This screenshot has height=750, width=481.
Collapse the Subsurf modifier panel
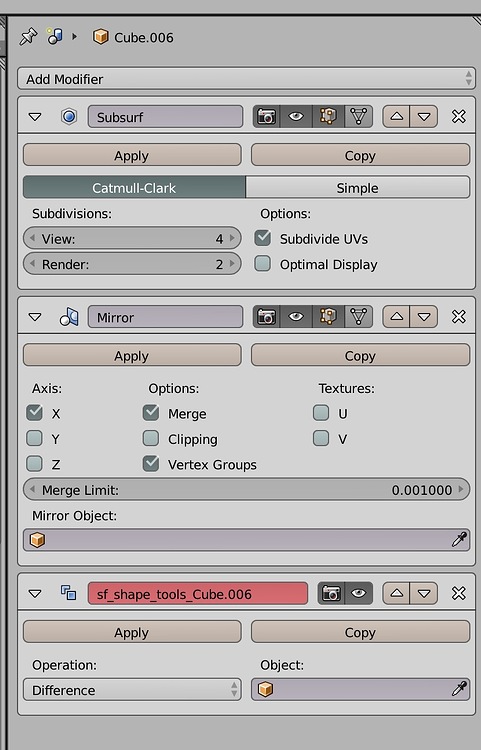(x=35, y=117)
